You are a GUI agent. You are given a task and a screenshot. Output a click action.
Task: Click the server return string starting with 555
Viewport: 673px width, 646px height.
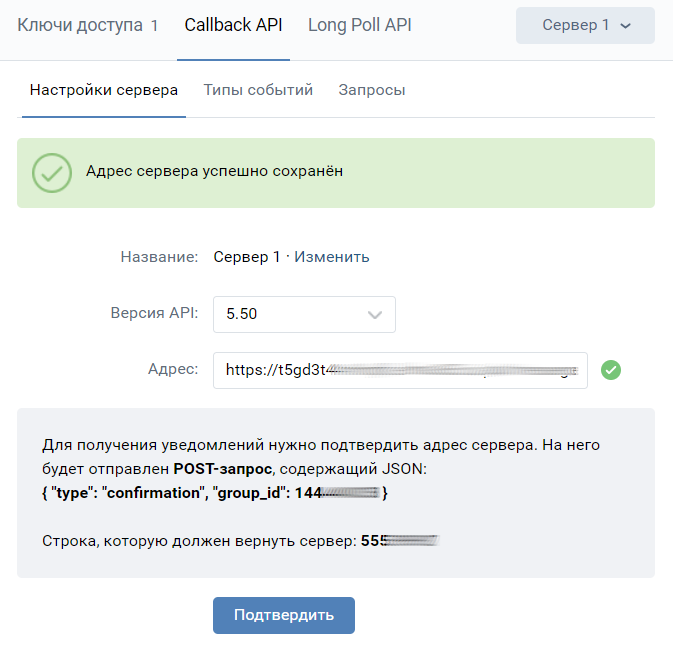400,541
